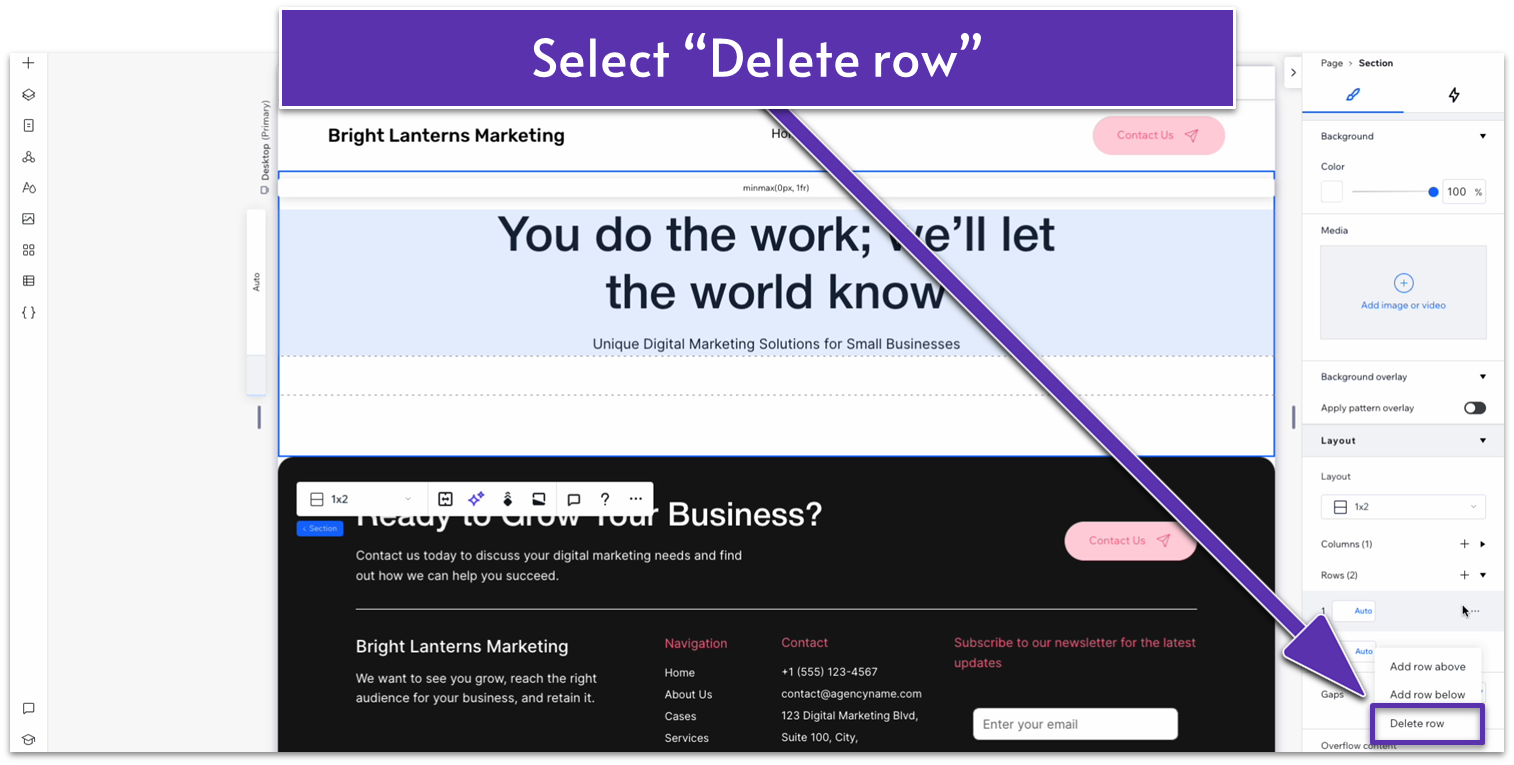This screenshot has height=765, width=1514.
Task: Open the CMS table icon in left sidebar
Action: pyautogui.click(x=28, y=281)
